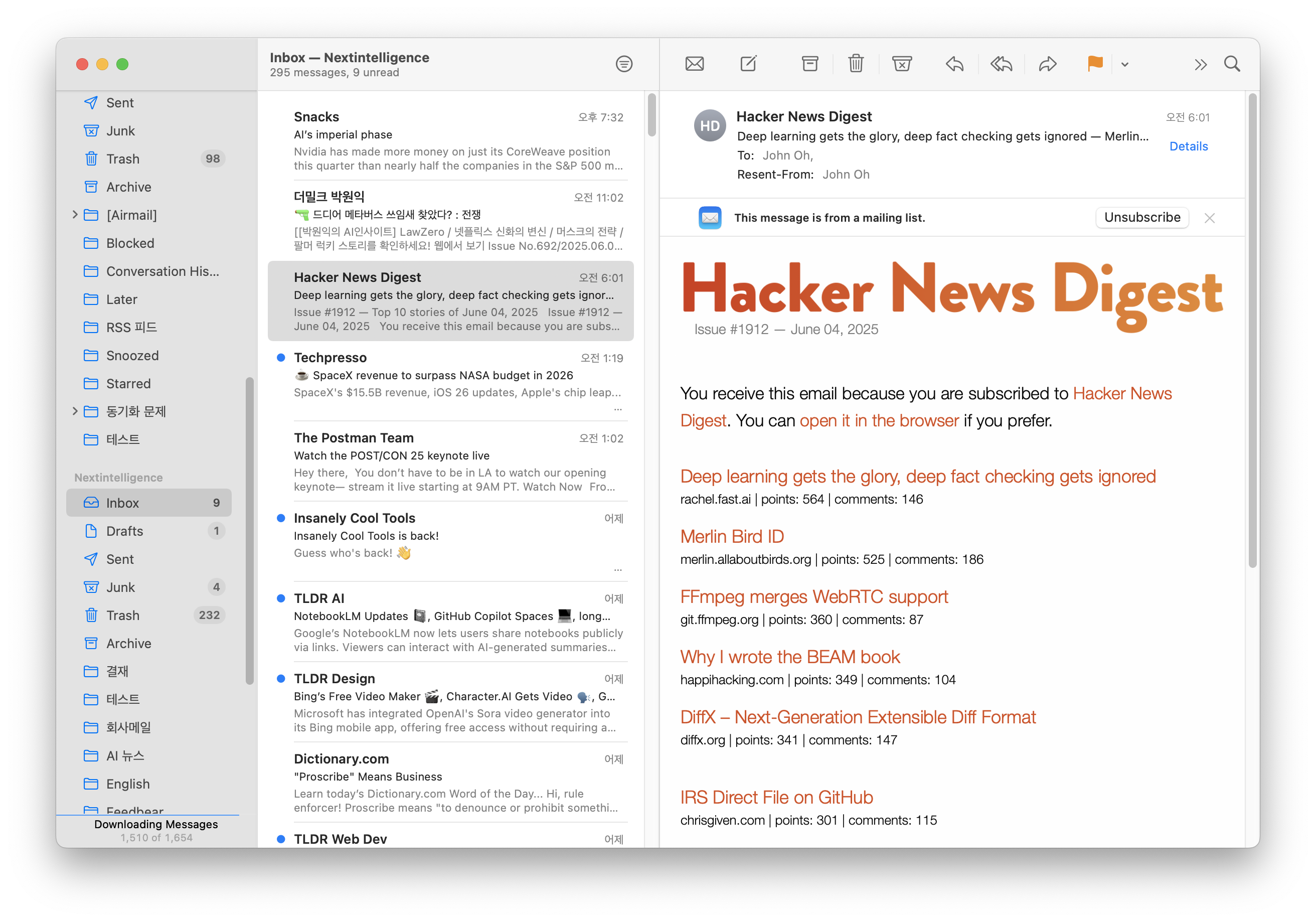Select the Starred folder

click(x=149, y=384)
